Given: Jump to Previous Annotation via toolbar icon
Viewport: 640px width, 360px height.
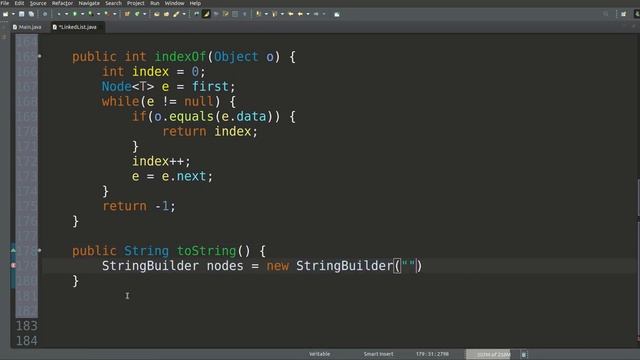Looking at the screenshot, I should coord(274,14).
